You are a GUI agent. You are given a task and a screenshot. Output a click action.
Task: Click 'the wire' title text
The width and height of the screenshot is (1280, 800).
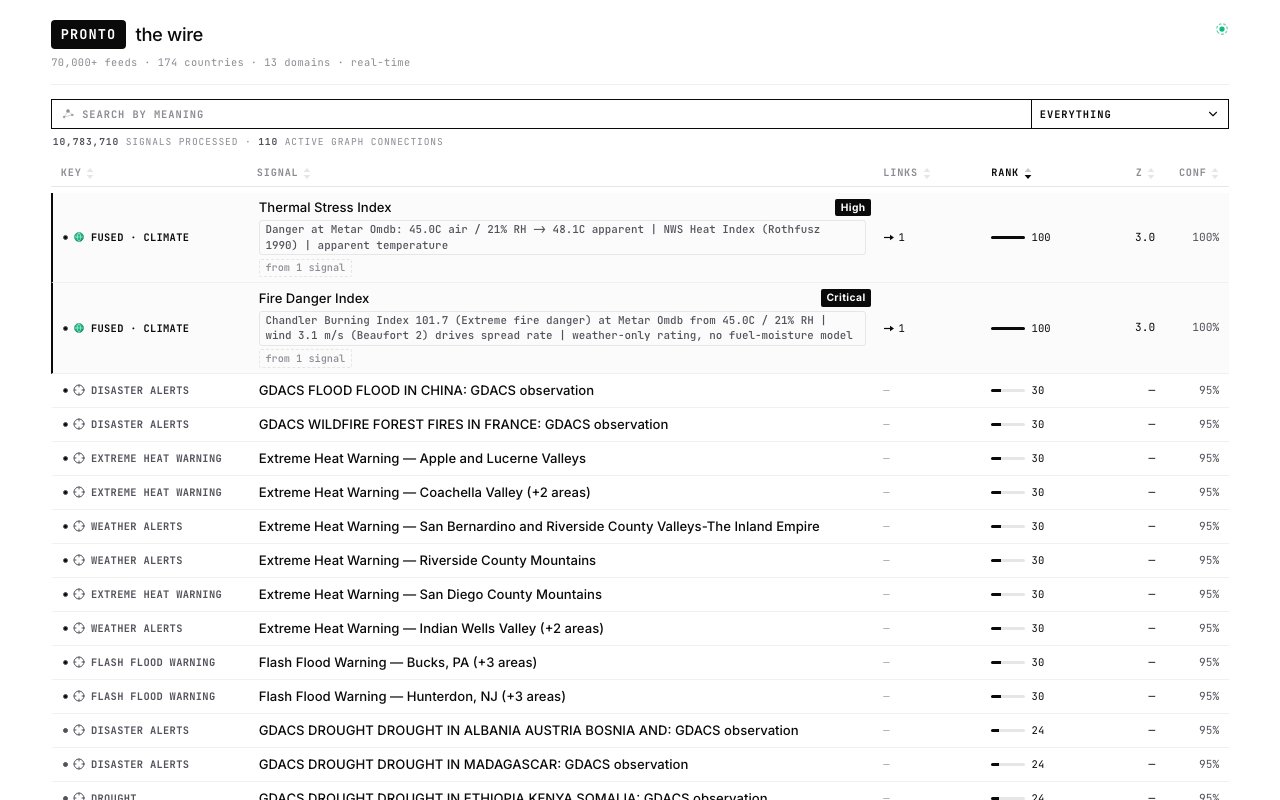(169, 35)
